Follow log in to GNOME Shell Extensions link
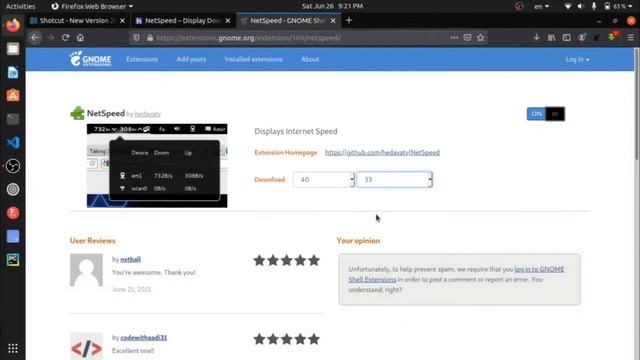Viewport: 640px width, 360px height. point(456,274)
